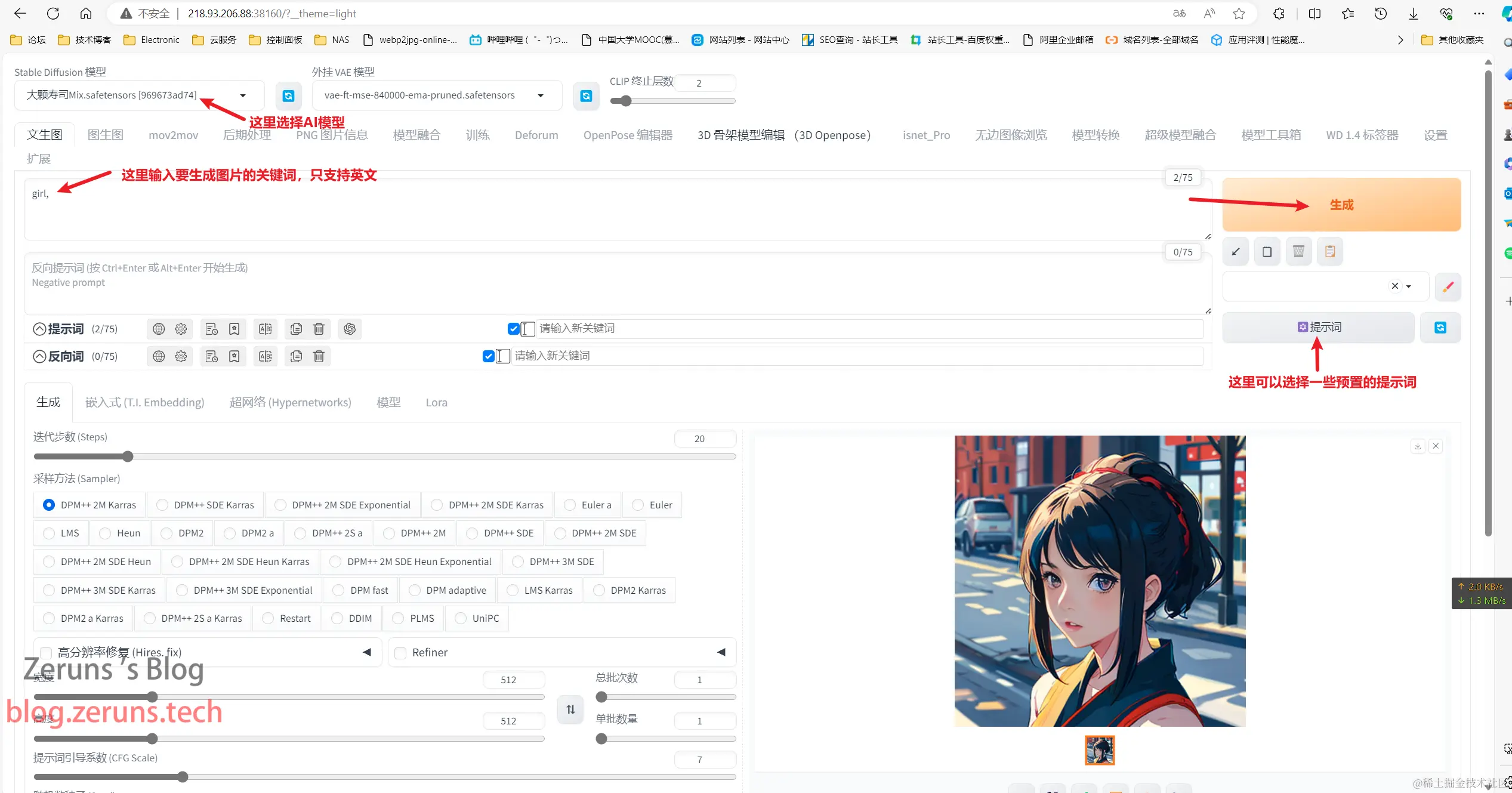Image resolution: width=1512 pixels, height=793 pixels.
Task: Click the globe icon in the prompt row
Action: pyautogui.click(x=159, y=329)
